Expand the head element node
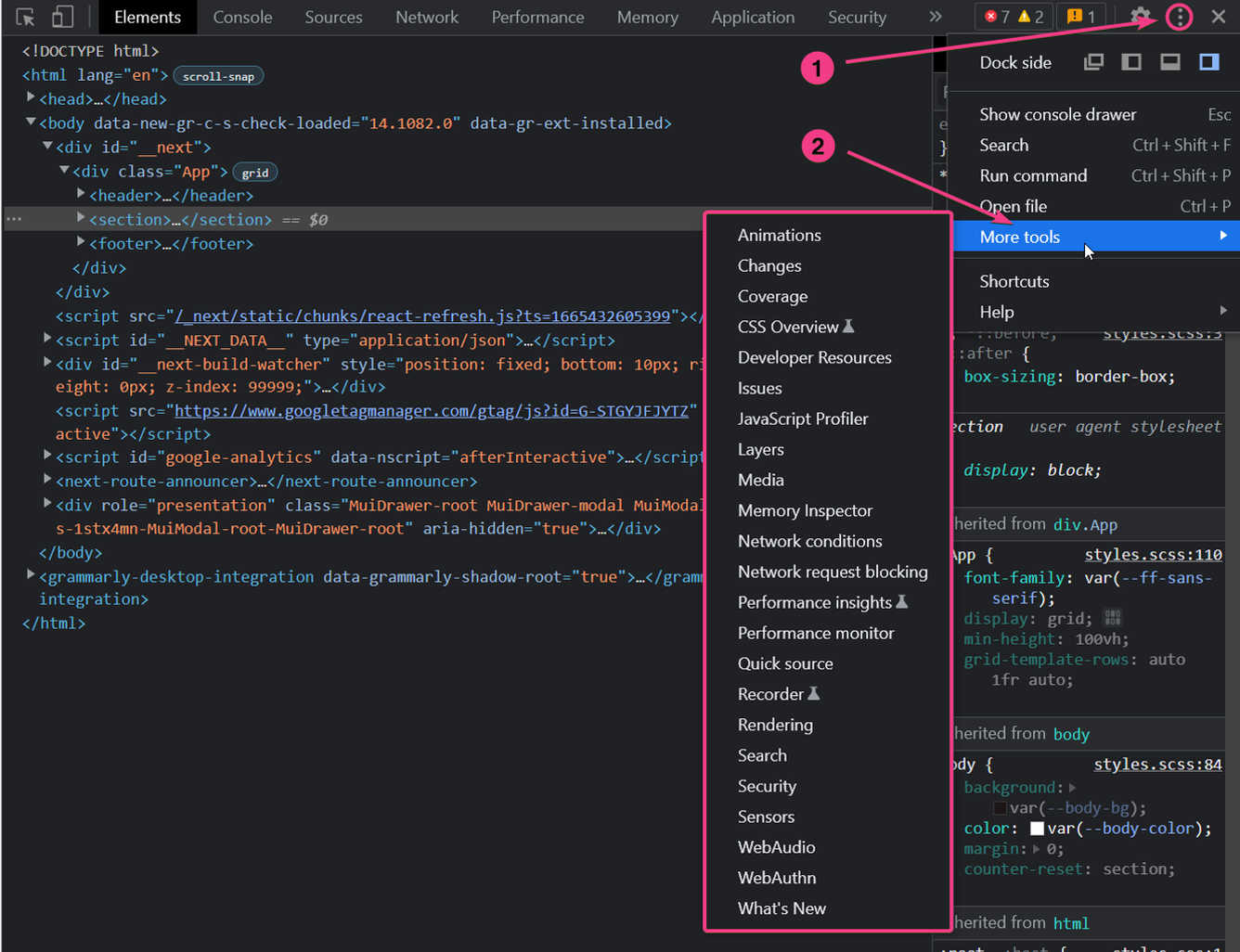 tap(31, 96)
